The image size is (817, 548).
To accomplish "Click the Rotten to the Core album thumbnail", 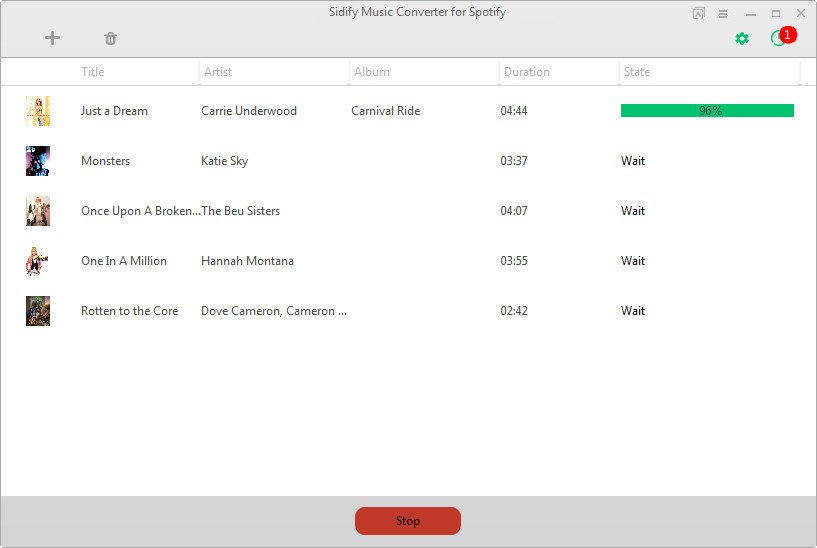I will click(x=38, y=311).
